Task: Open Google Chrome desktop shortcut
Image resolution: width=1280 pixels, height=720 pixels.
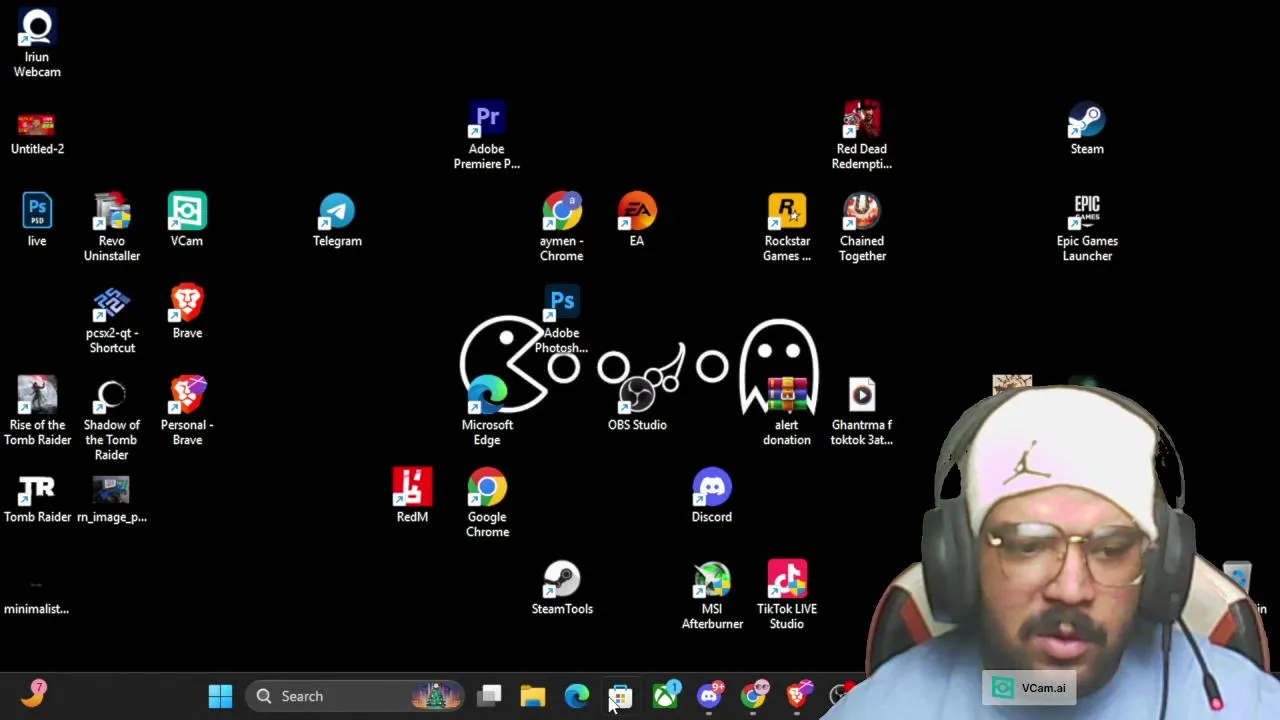Action: click(x=487, y=503)
